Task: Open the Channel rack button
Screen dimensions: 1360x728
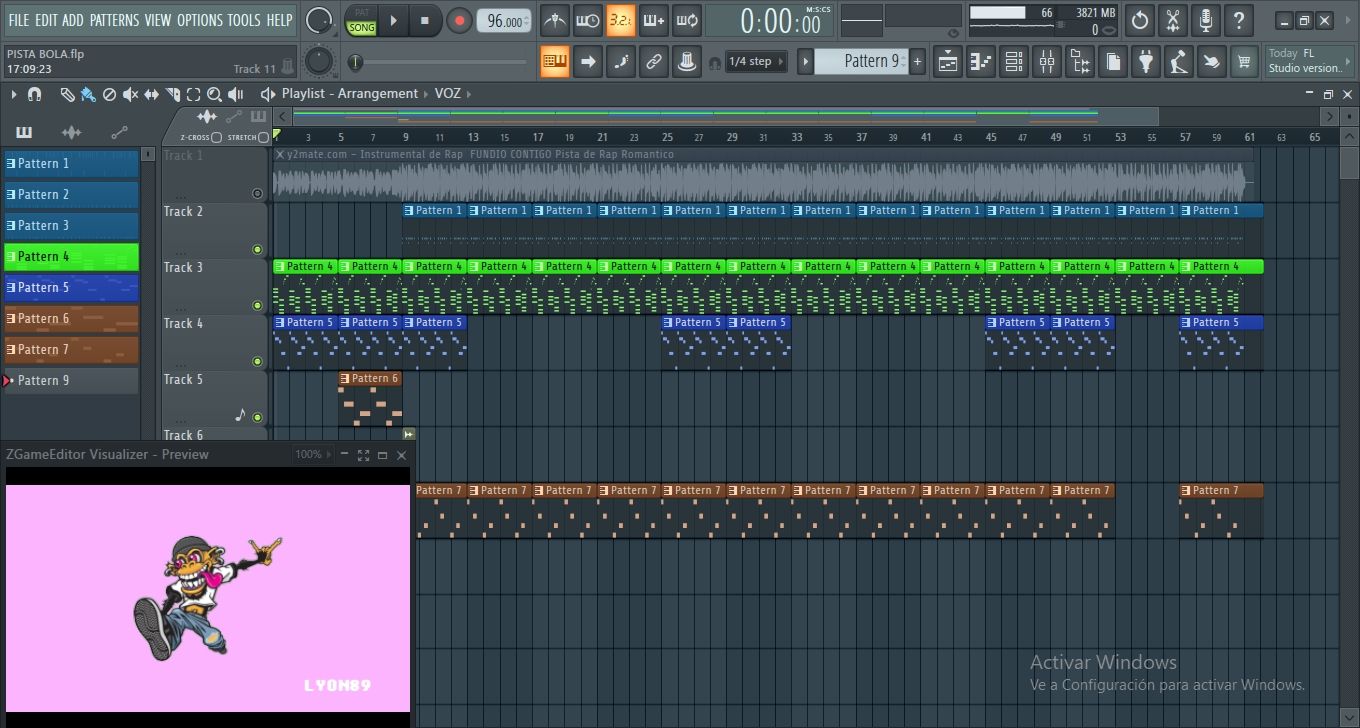Action: (x=1014, y=62)
